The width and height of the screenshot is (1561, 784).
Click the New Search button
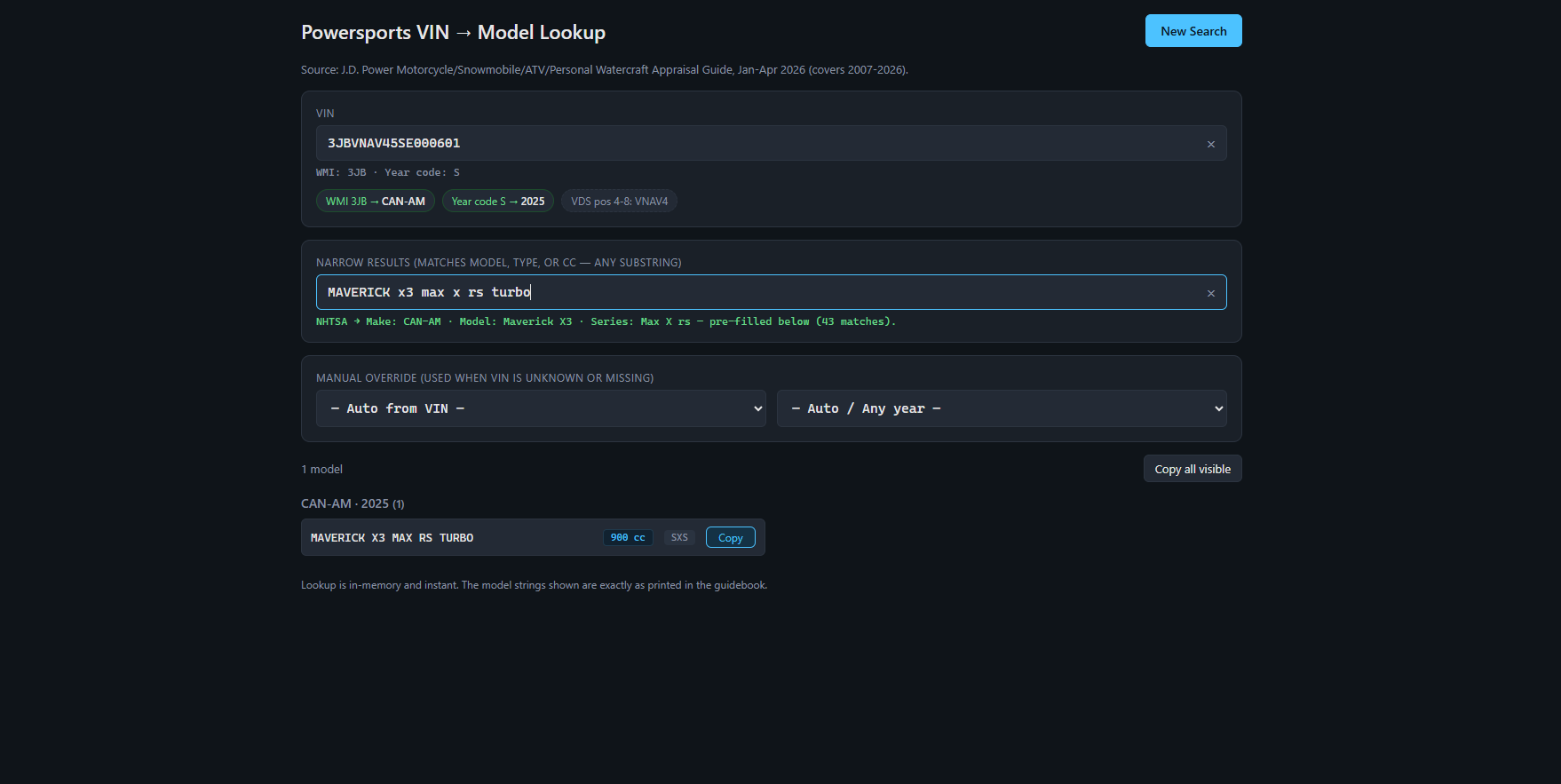1193,31
